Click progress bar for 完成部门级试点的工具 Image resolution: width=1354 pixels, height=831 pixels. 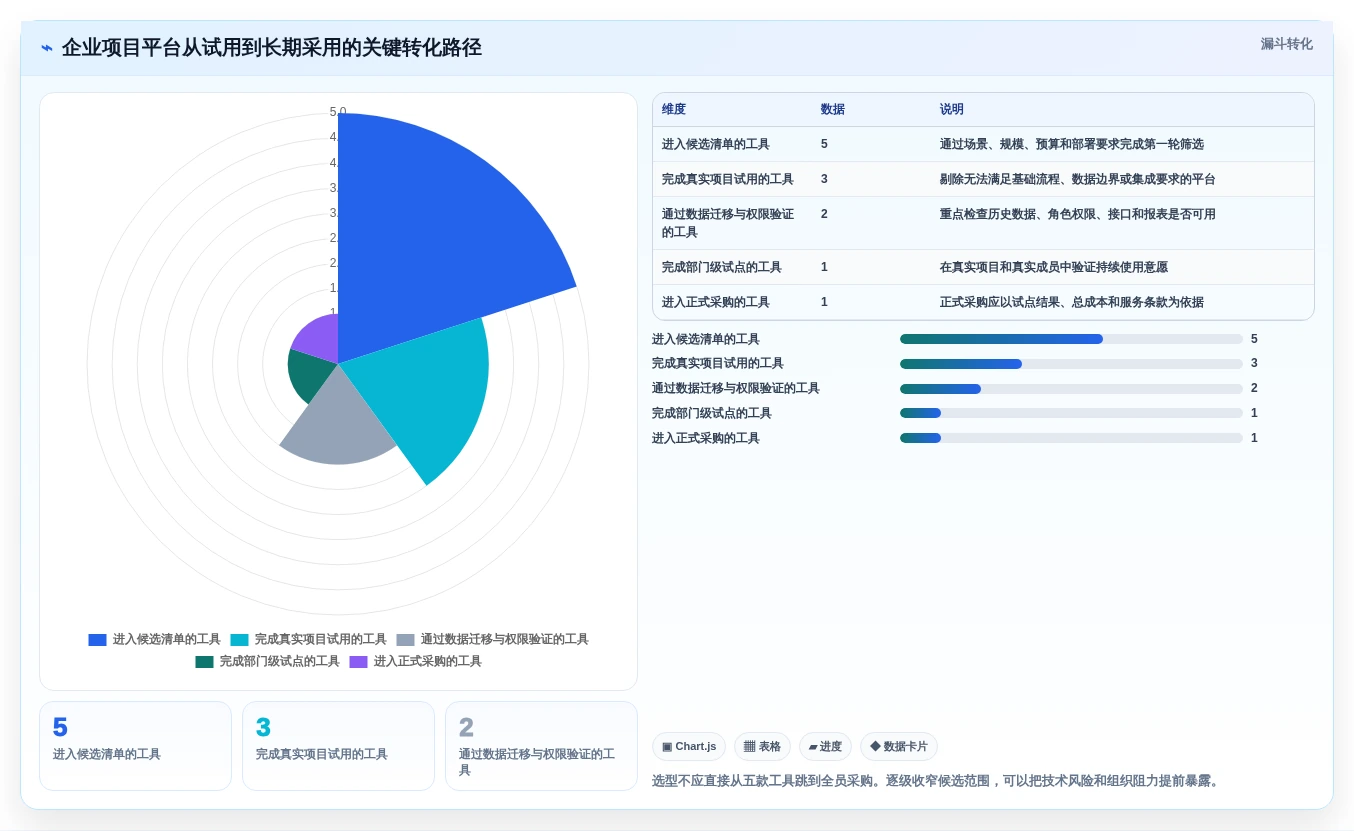point(1071,413)
